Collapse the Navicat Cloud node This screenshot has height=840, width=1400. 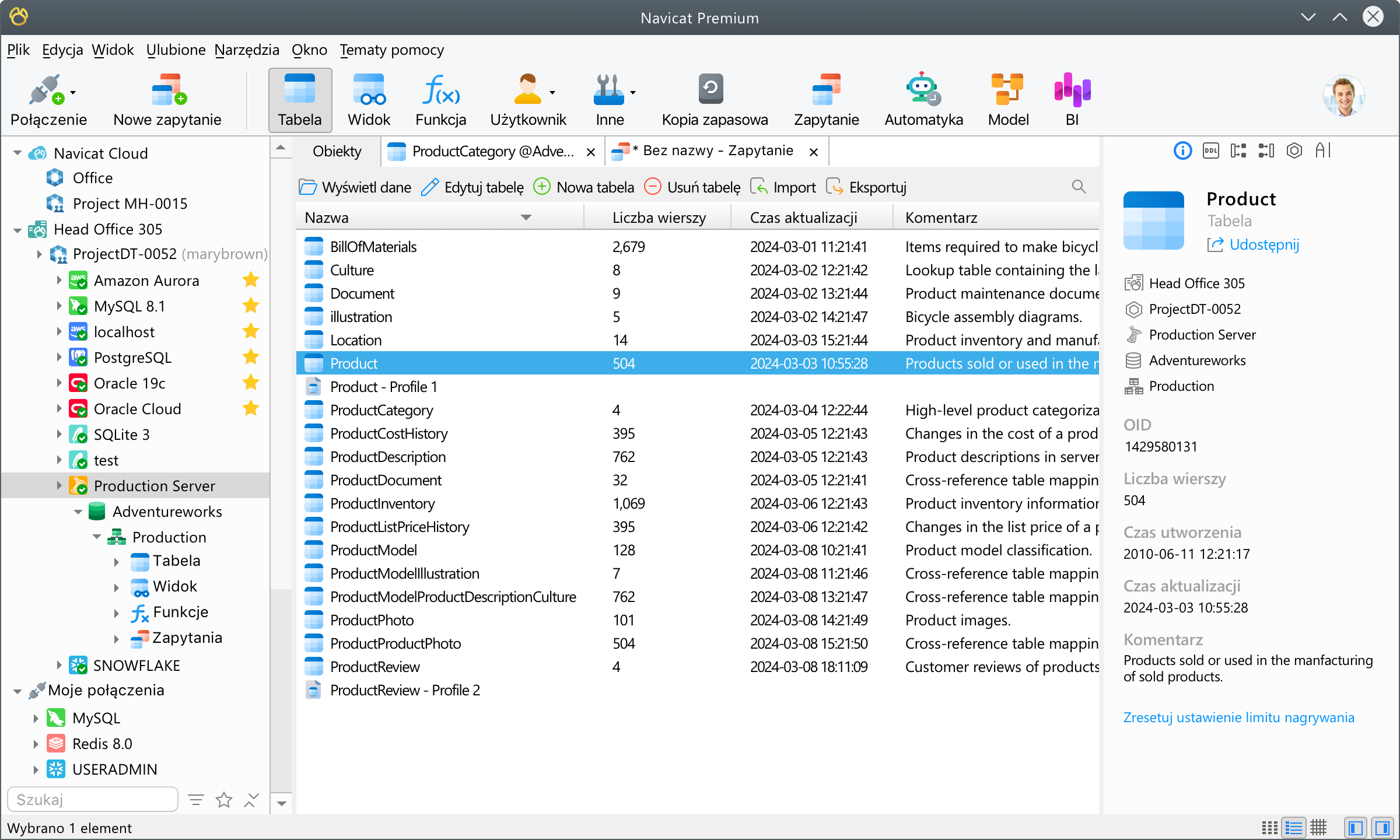coord(17,153)
